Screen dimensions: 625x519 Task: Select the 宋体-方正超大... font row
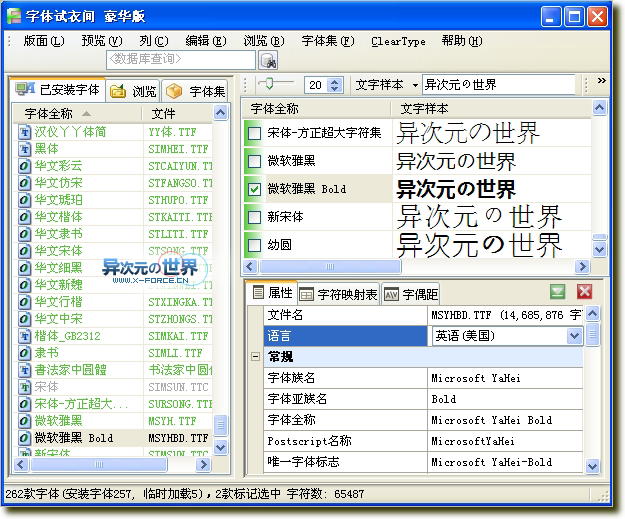click(113, 404)
